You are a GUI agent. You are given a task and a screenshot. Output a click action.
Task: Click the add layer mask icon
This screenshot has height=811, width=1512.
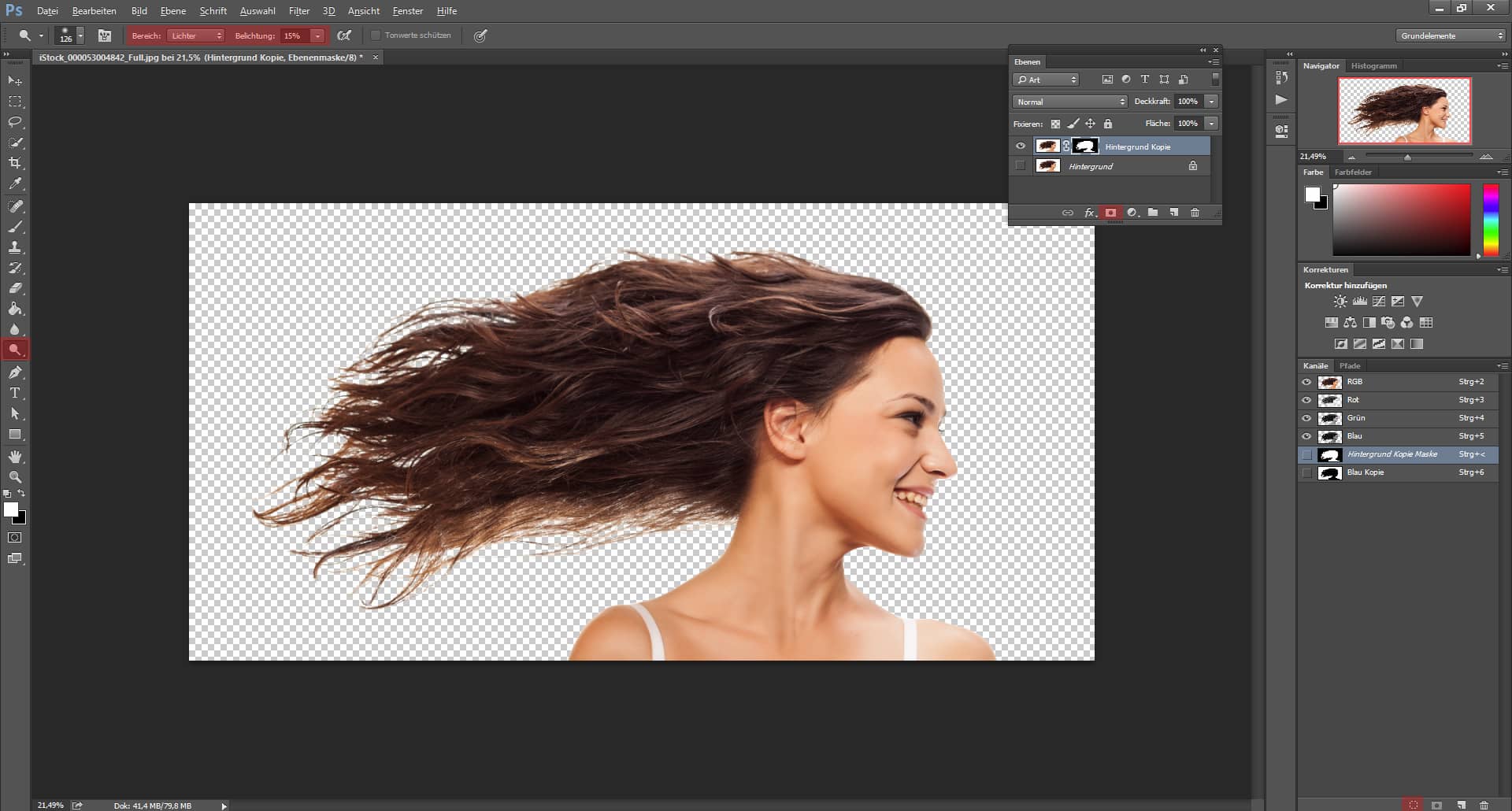pyautogui.click(x=1110, y=213)
